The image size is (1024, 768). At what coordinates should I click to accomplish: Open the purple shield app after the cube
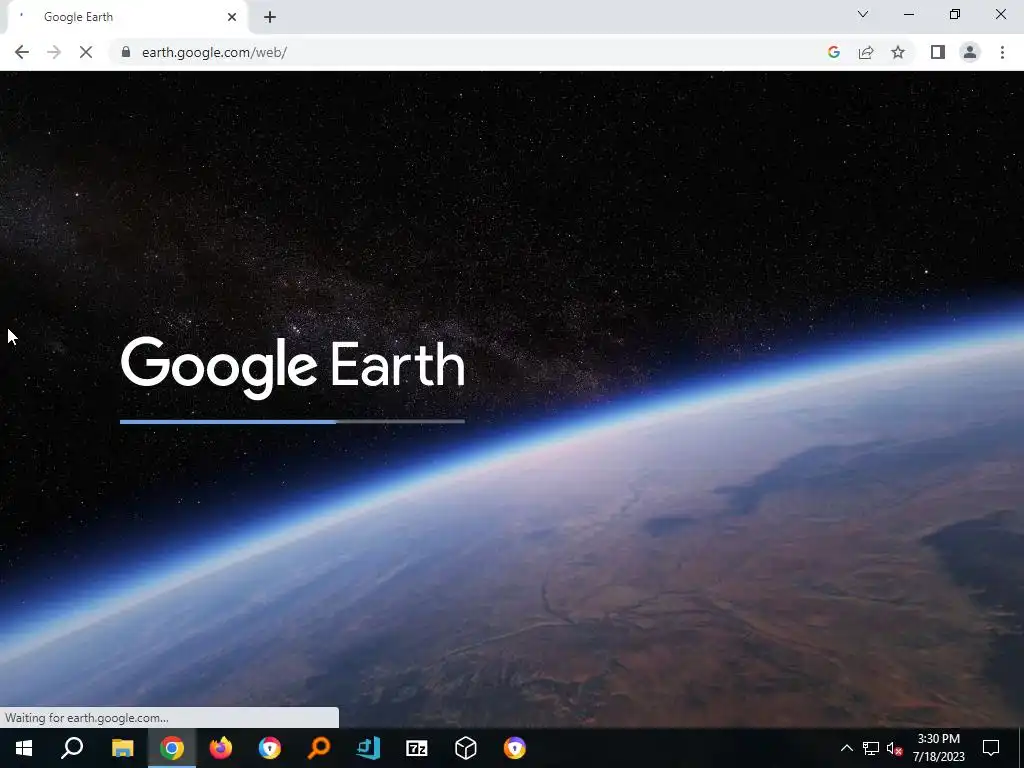[x=515, y=748]
